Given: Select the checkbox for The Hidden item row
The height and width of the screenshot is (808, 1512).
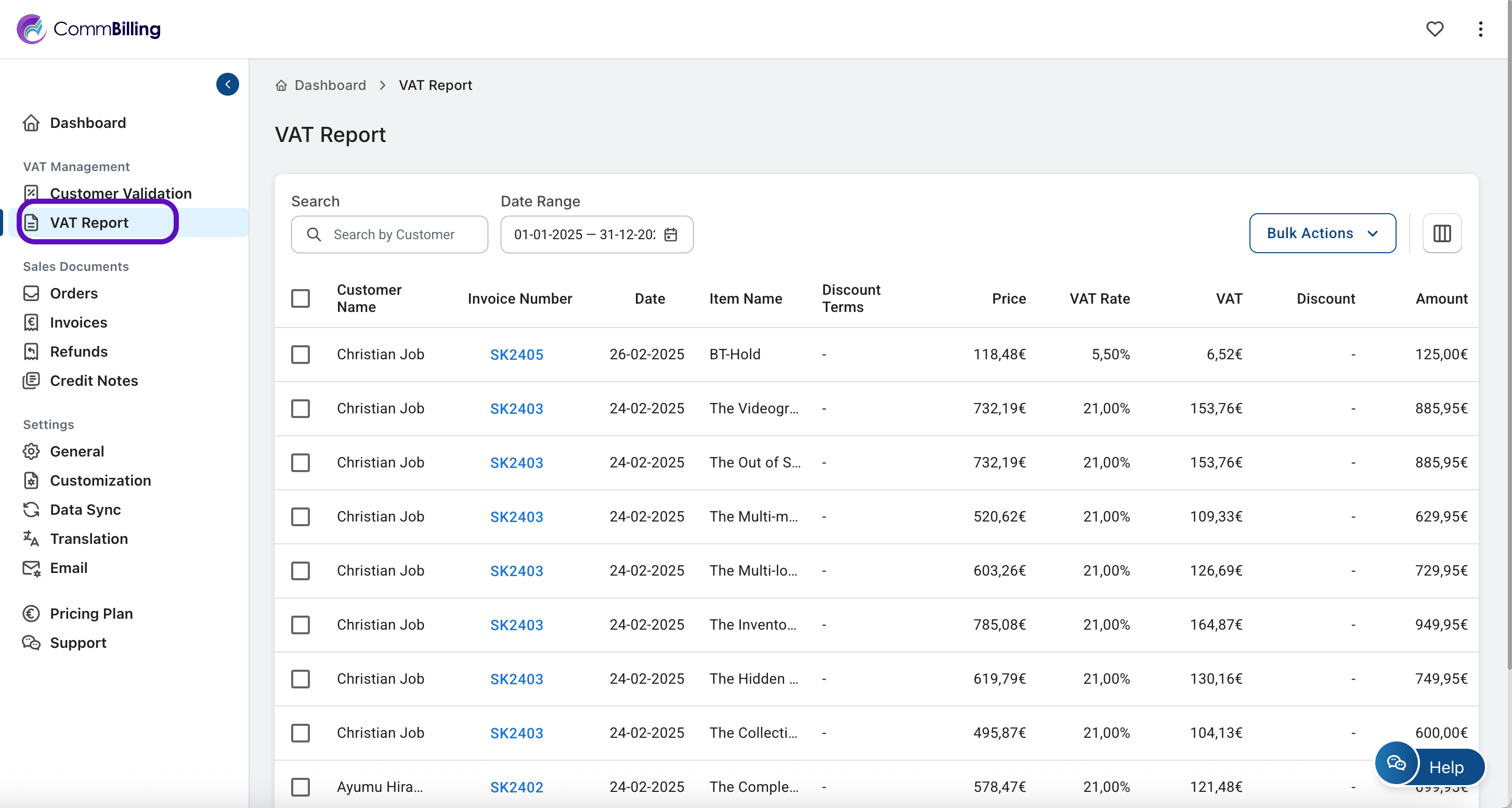Looking at the screenshot, I should coord(300,679).
